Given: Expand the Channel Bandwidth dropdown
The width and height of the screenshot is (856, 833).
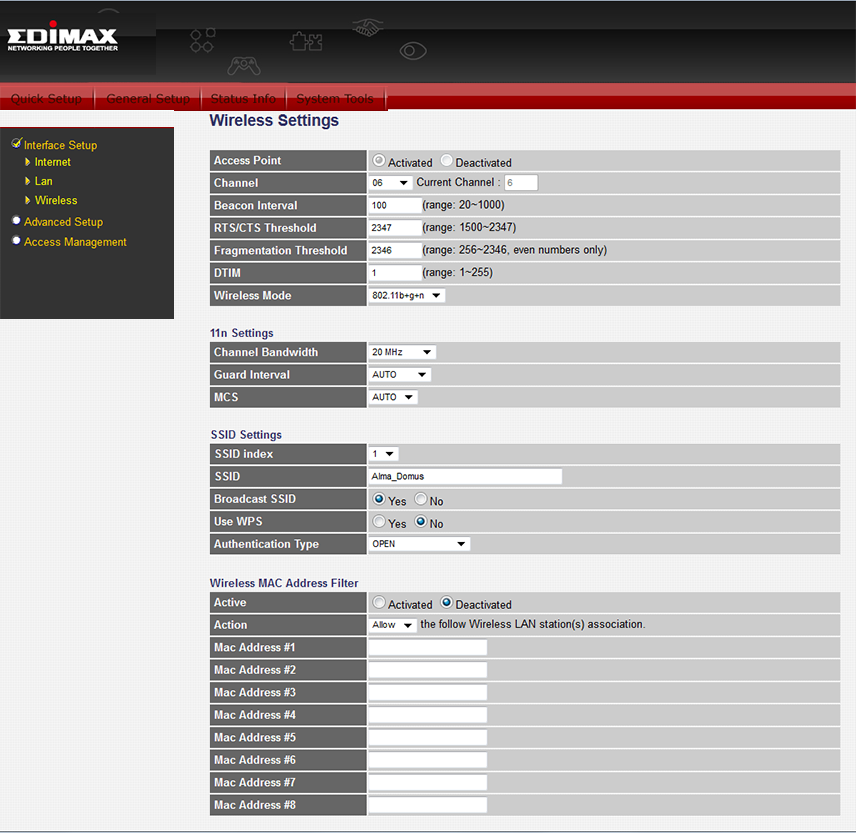Looking at the screenshot, I should point(402,352).
